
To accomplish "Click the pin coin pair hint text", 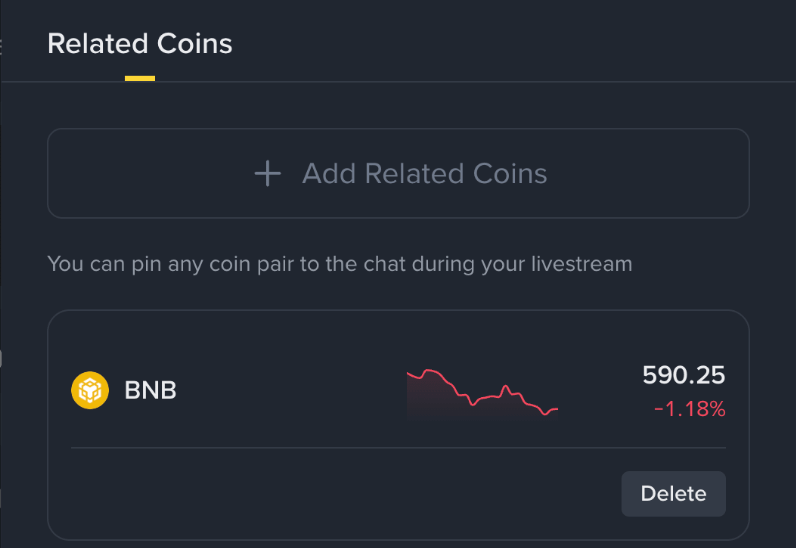I will click(x=339, y=265).
